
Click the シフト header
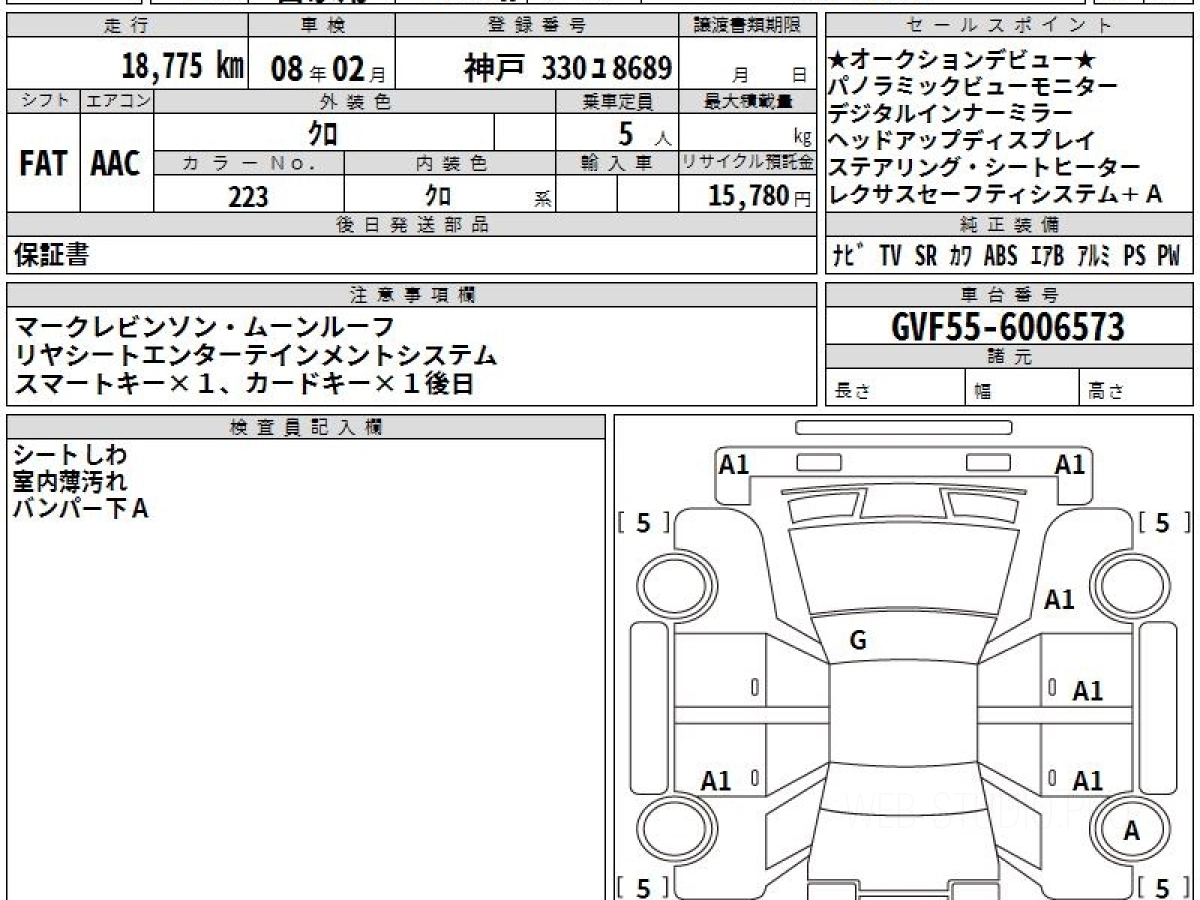tap(44, 102)
